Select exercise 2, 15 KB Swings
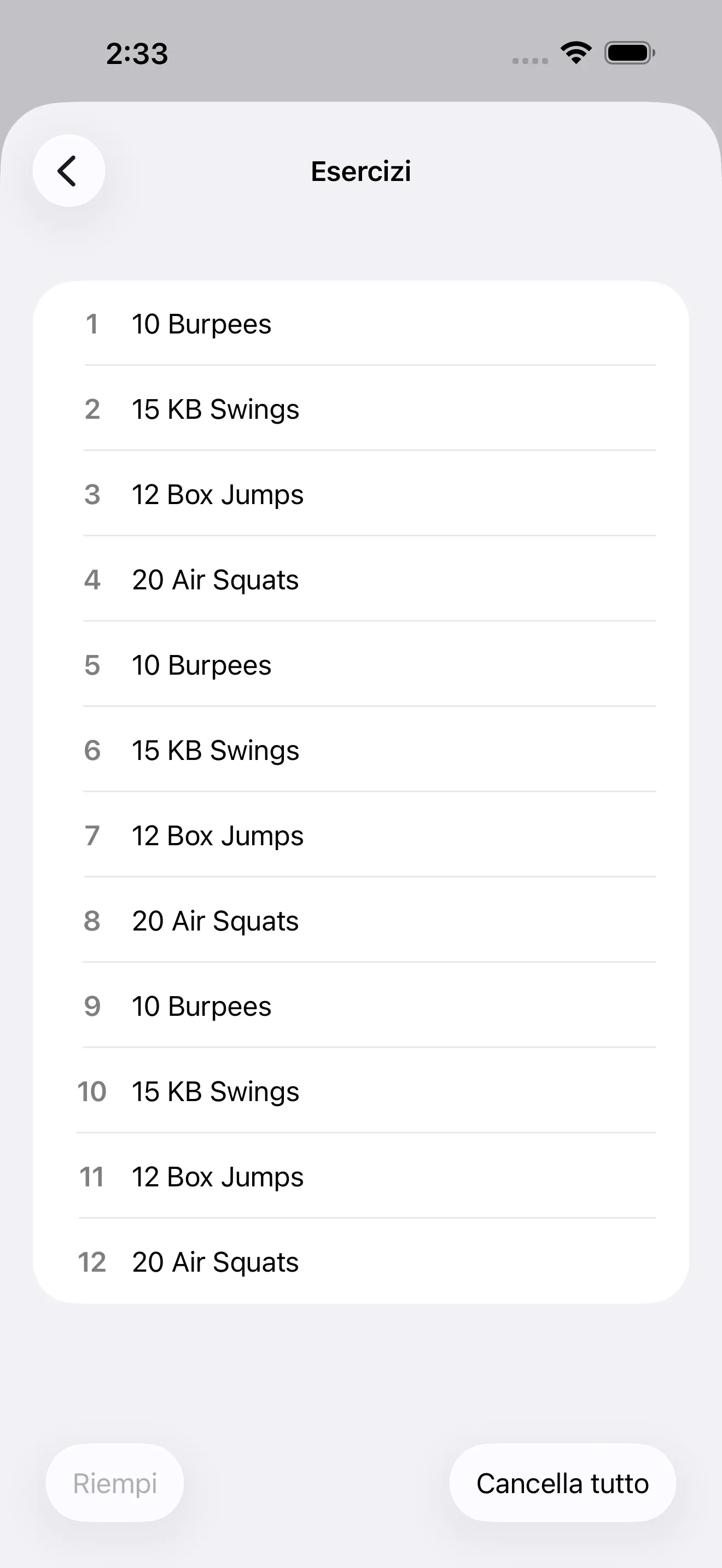The width and height of the screenshot is (722, 1568). [360, 409]
